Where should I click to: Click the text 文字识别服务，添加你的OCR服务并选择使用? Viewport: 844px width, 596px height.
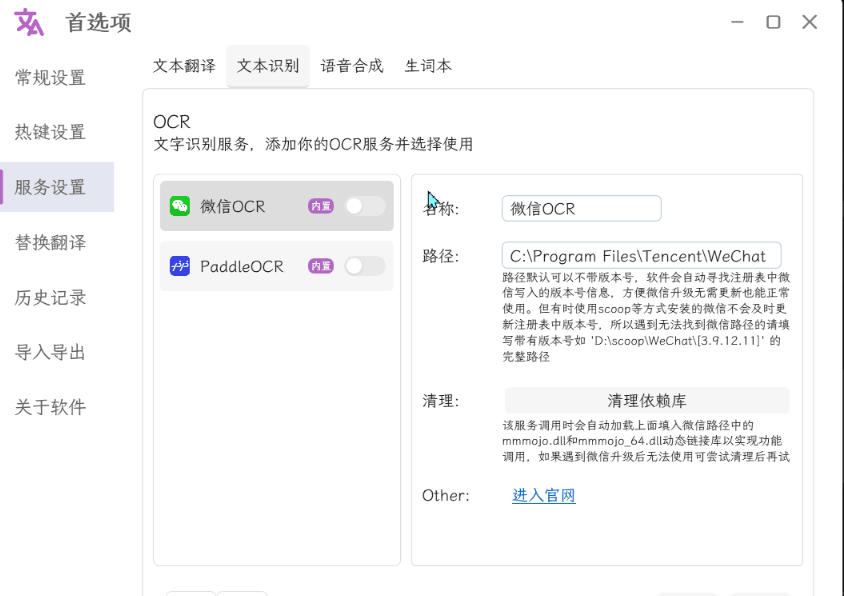313,144
